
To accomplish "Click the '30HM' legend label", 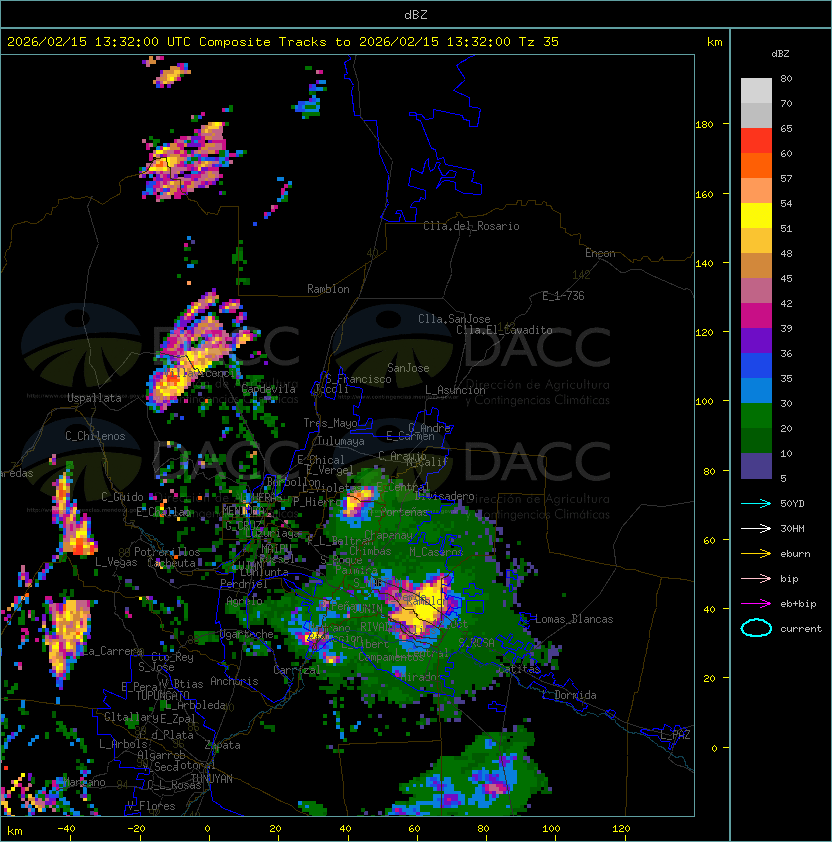I will [792, 528].
